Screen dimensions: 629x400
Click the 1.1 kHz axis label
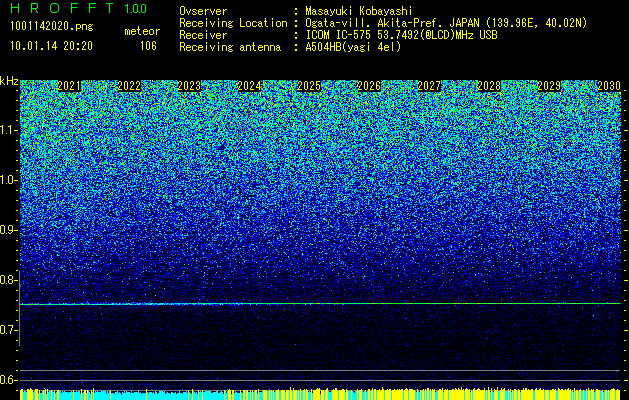pos(8,130)
